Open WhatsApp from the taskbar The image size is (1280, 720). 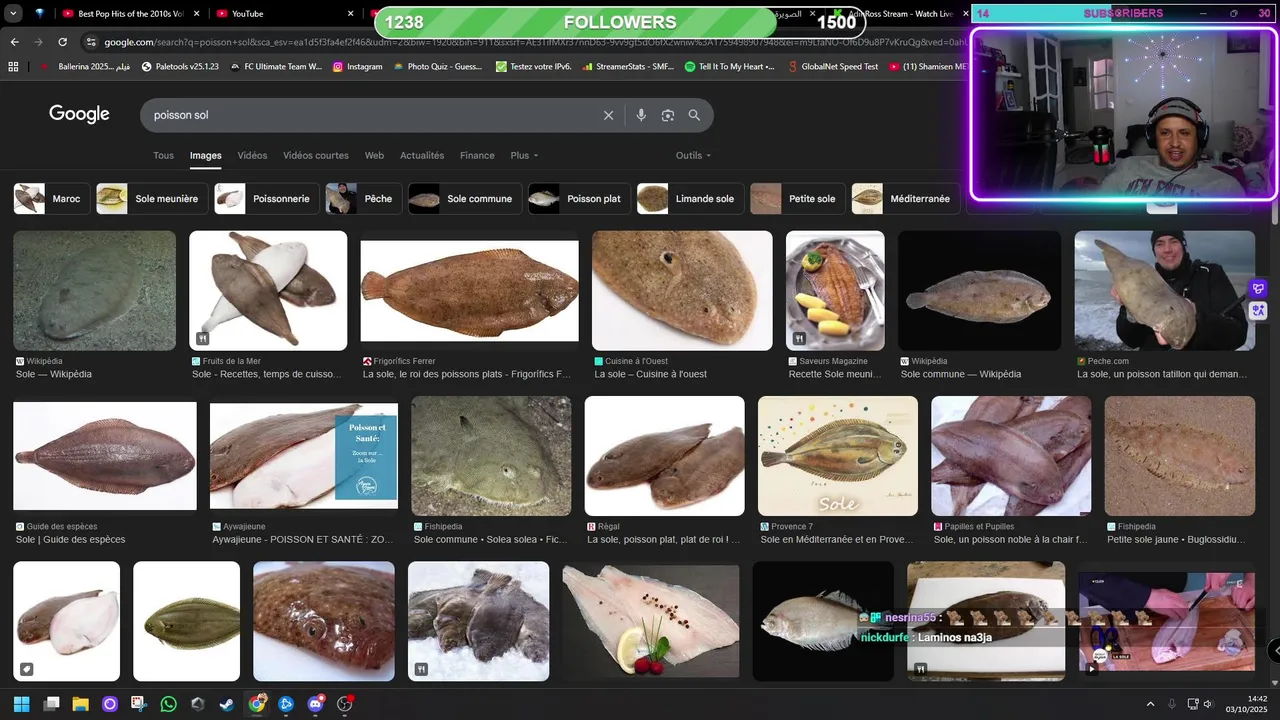pos(168,704)
